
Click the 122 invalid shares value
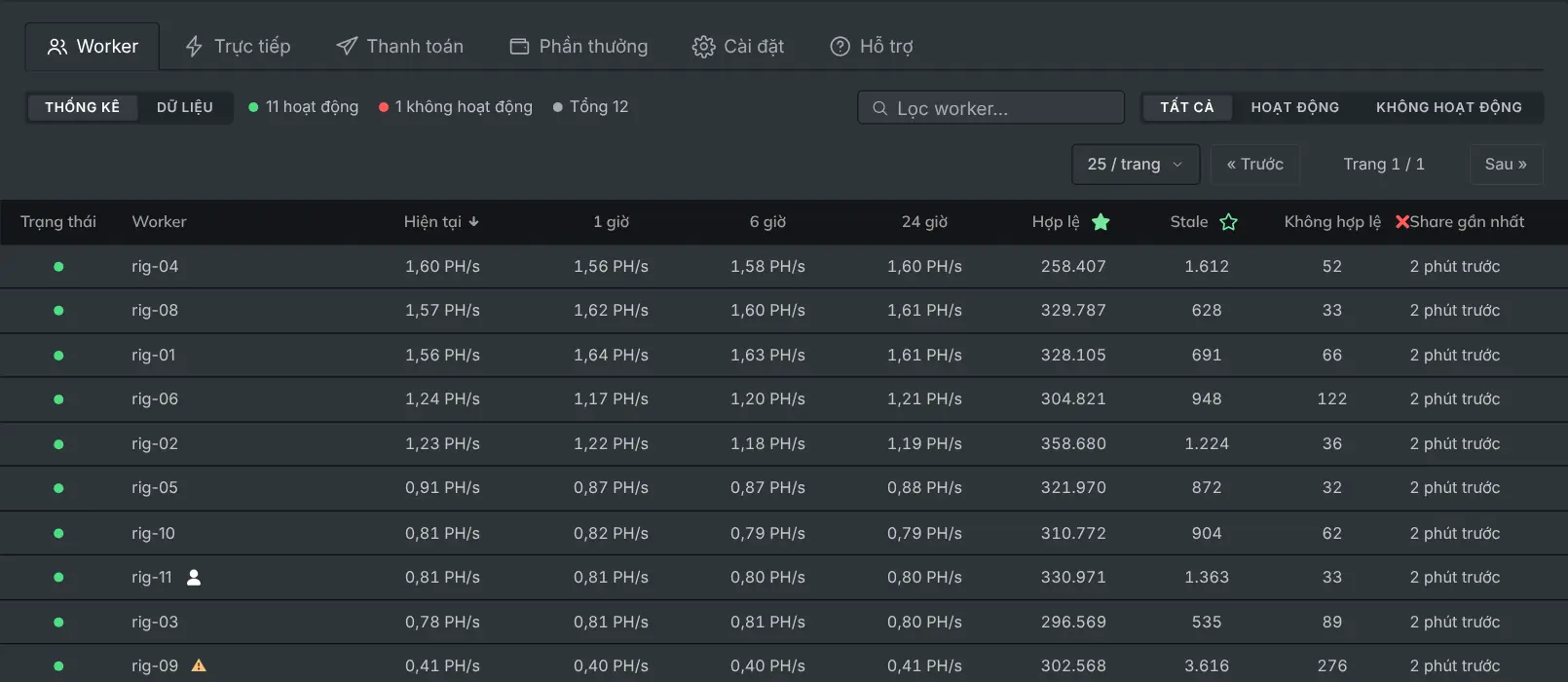pos(1332,399)
